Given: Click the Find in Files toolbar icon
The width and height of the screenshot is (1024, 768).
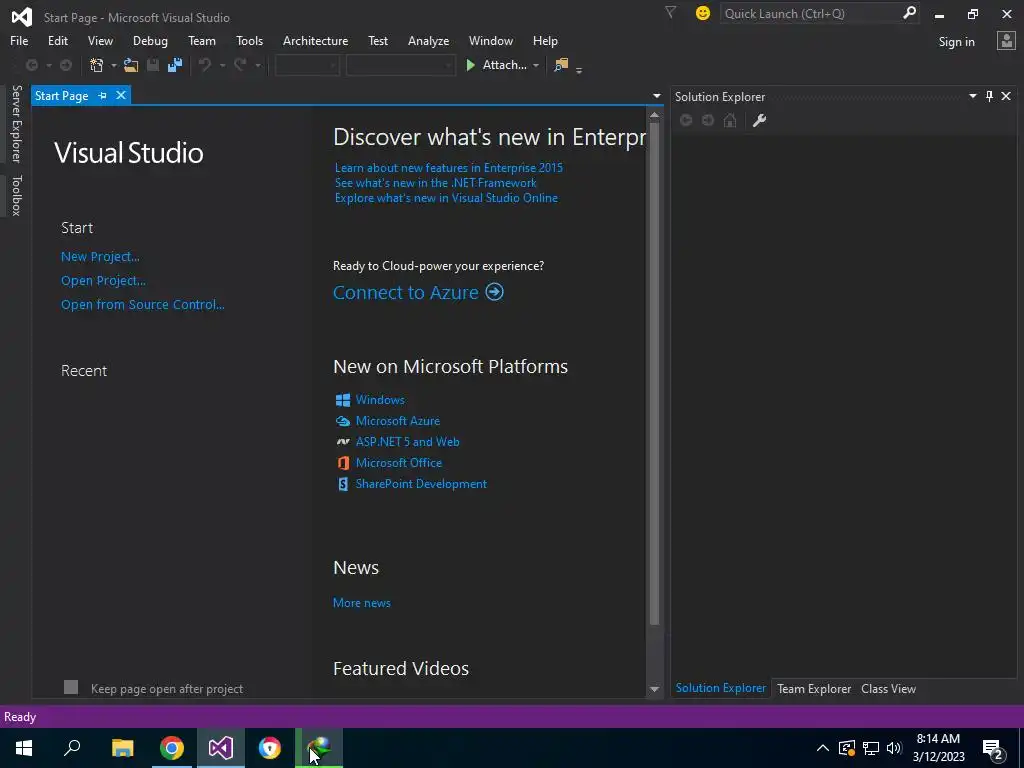Looking at the screenshot, I should 561,65.
